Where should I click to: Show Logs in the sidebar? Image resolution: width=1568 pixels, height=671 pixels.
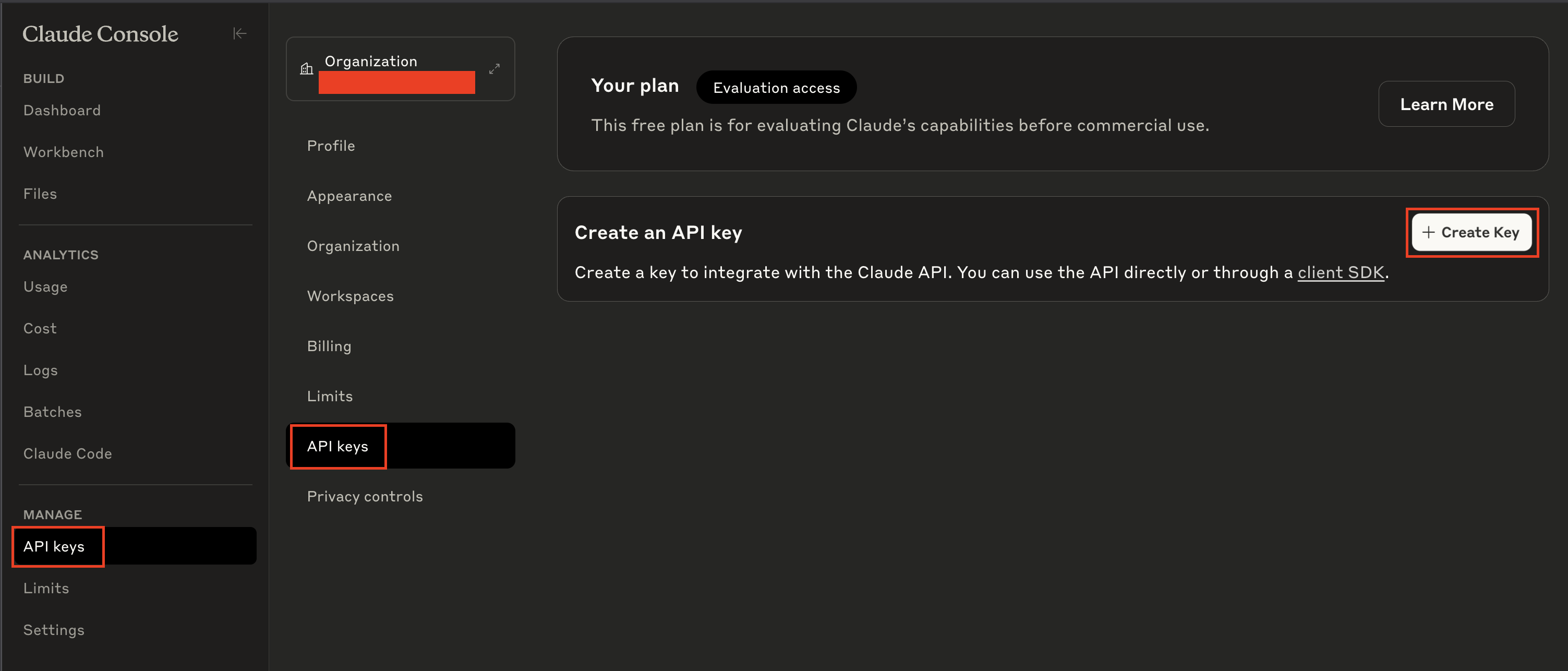pyautogui.click(x=41, y=370)
